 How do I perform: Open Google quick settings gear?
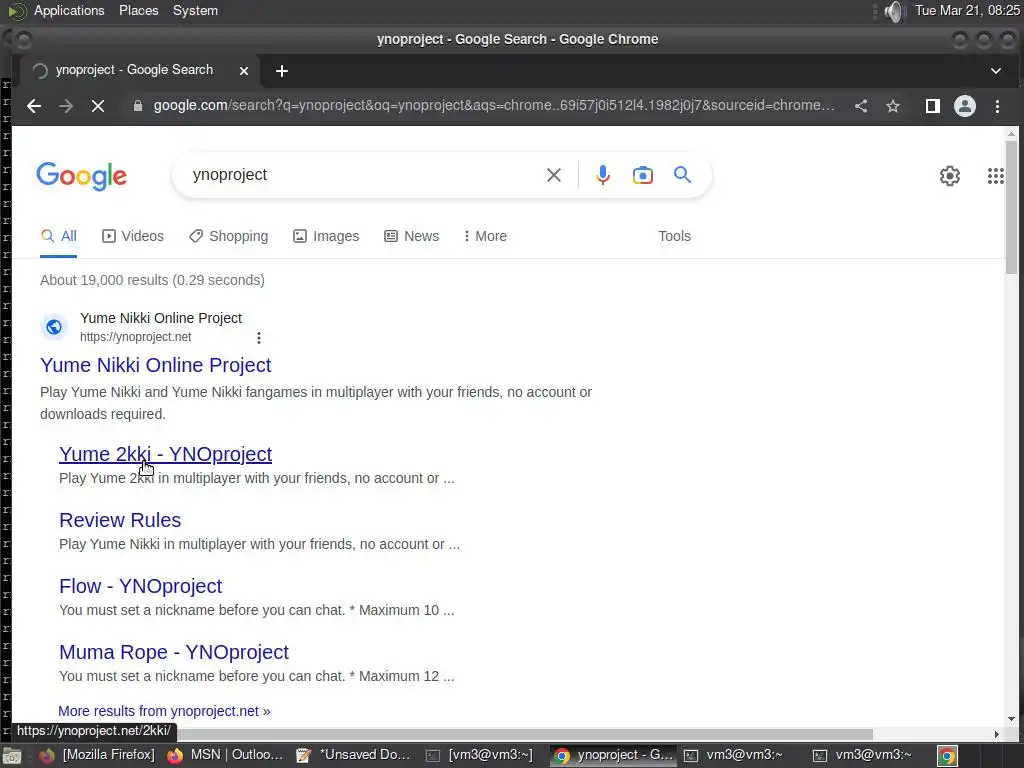(x=950, y=176)
